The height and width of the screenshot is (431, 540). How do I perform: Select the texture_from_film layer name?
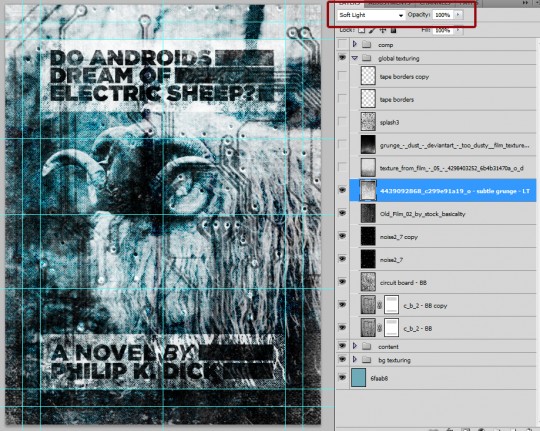(x=451, y=168)
